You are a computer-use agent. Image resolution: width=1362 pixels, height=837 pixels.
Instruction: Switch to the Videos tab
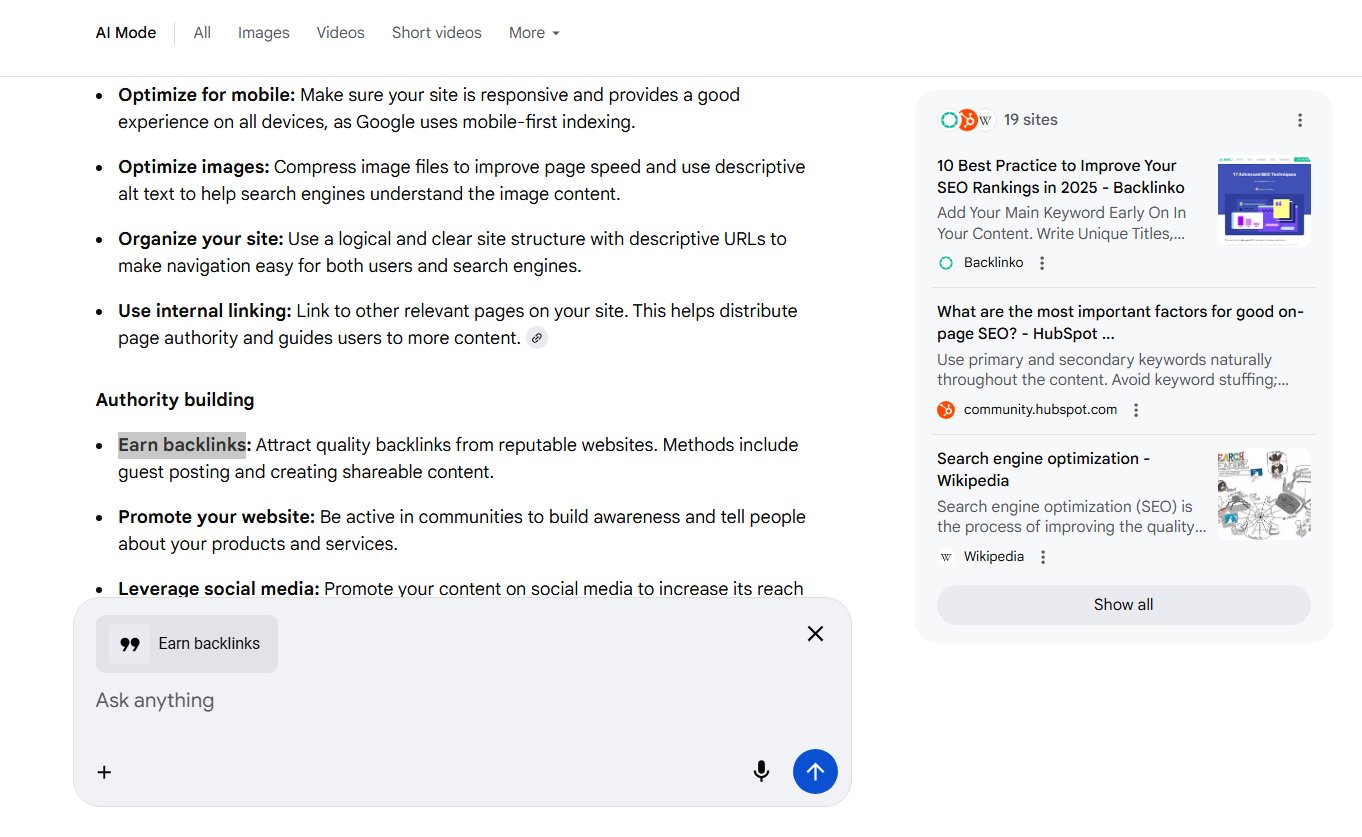(340, 33)
